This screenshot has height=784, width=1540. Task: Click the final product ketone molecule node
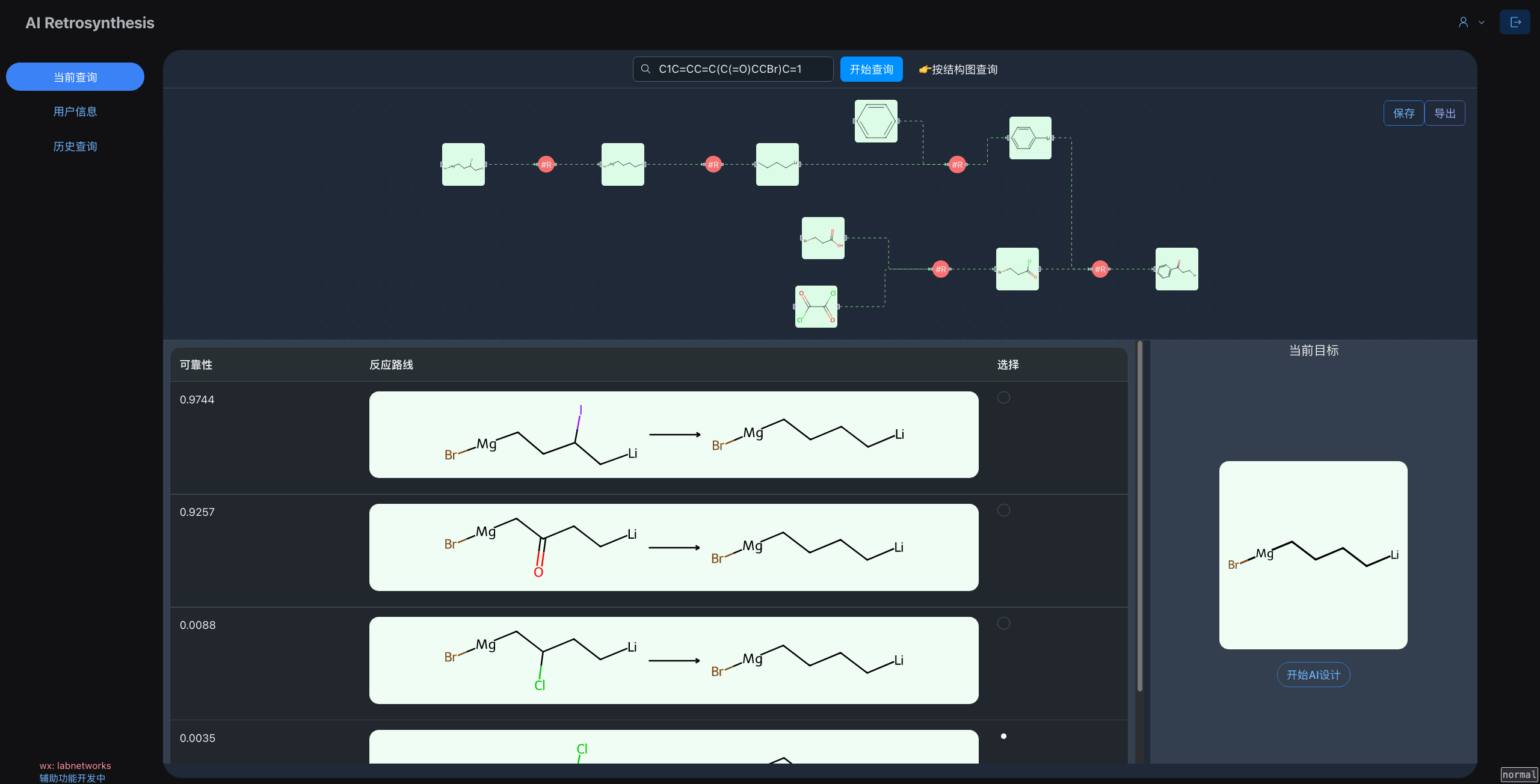[1177, 269]
